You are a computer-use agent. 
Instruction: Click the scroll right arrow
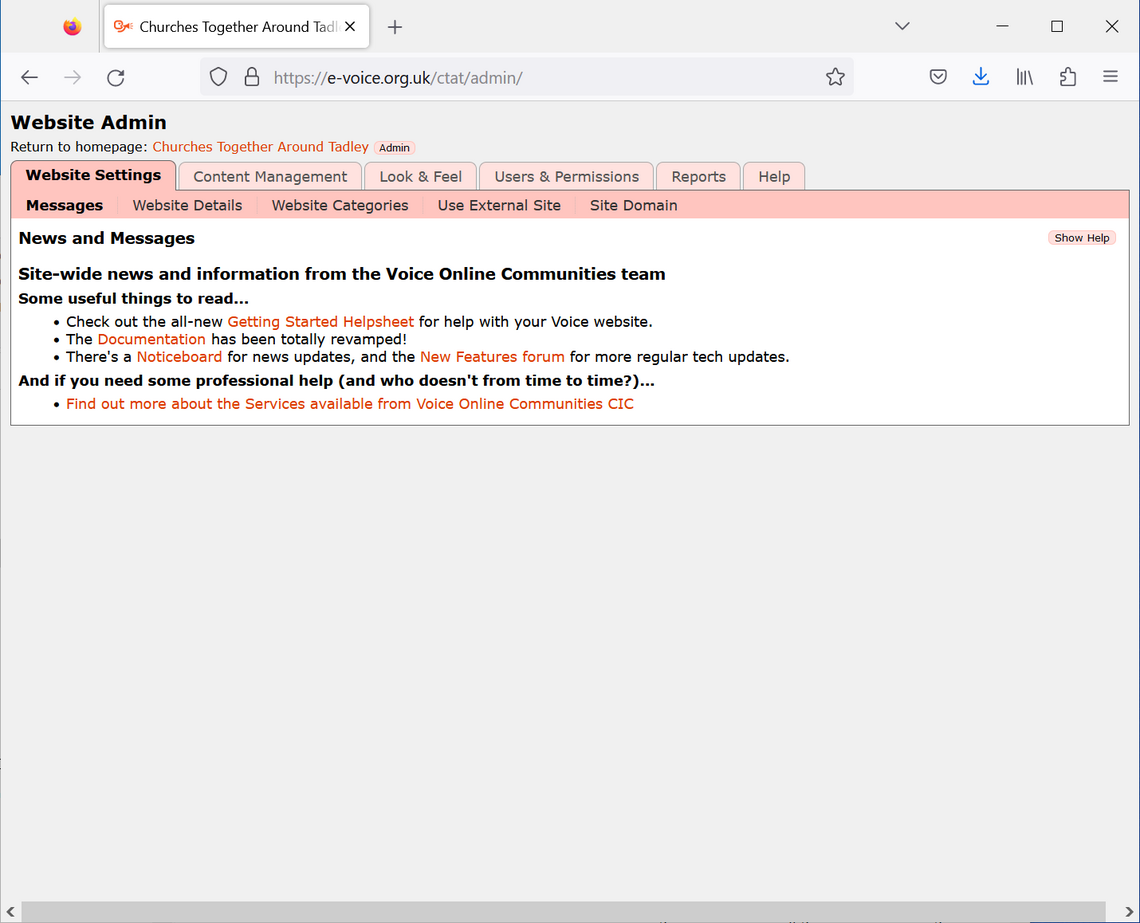pyautogui.click(x=1129, y=911)
